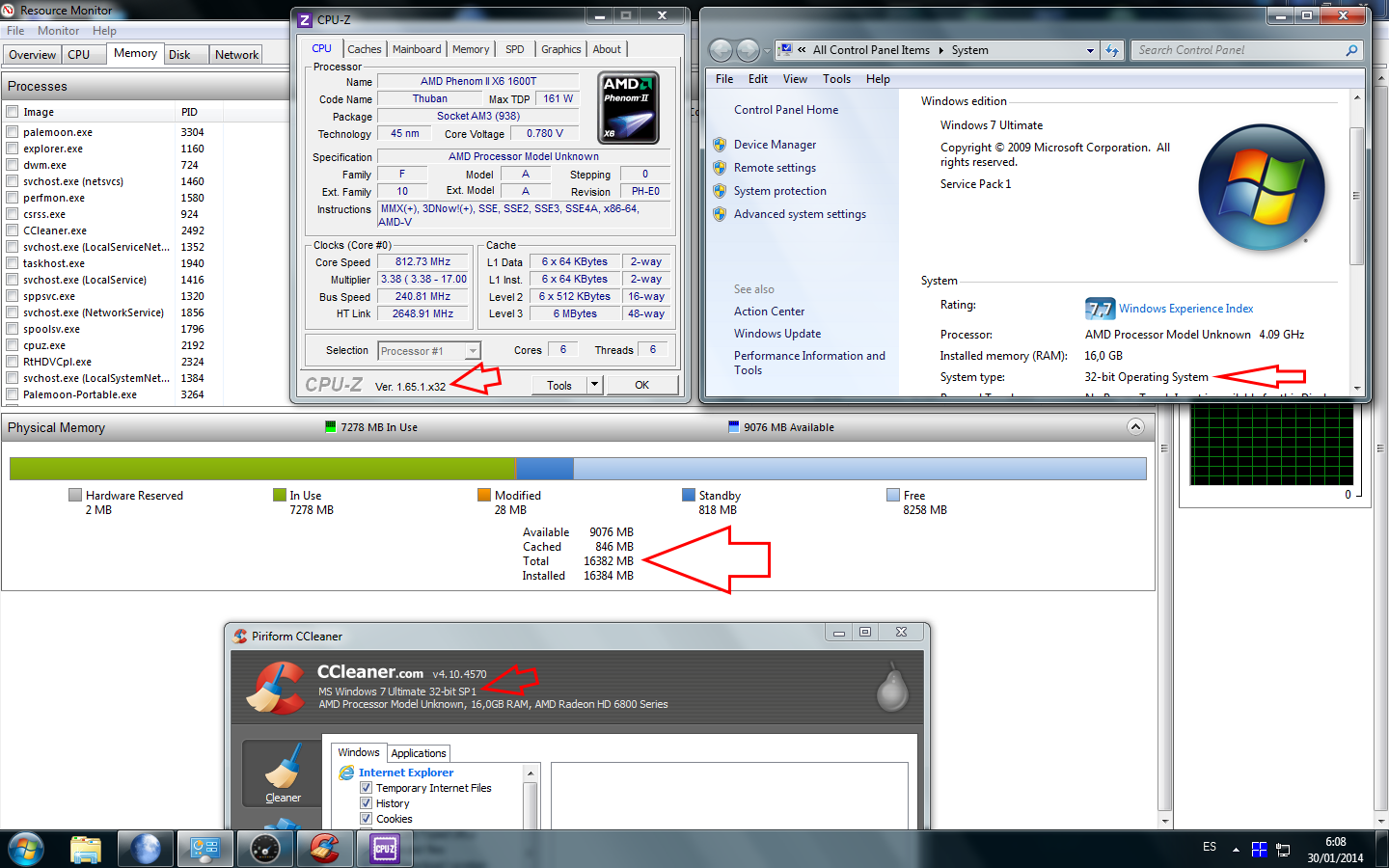The width and height of the screenshot is (1389, 868).
Task: Click the CCleaner broom logo in header
Action: coord(276,688)
